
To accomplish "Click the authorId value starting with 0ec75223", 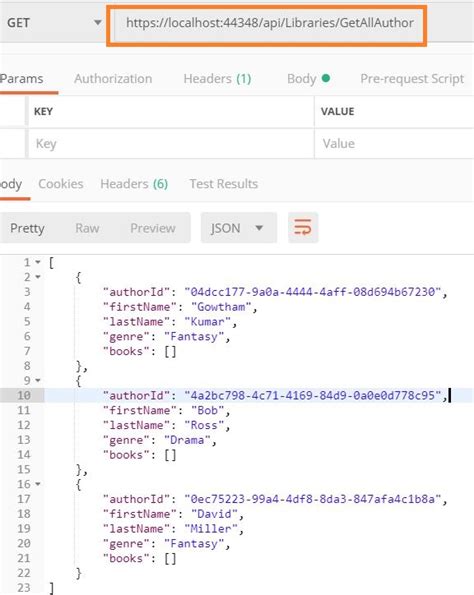I will coord(313,499).
